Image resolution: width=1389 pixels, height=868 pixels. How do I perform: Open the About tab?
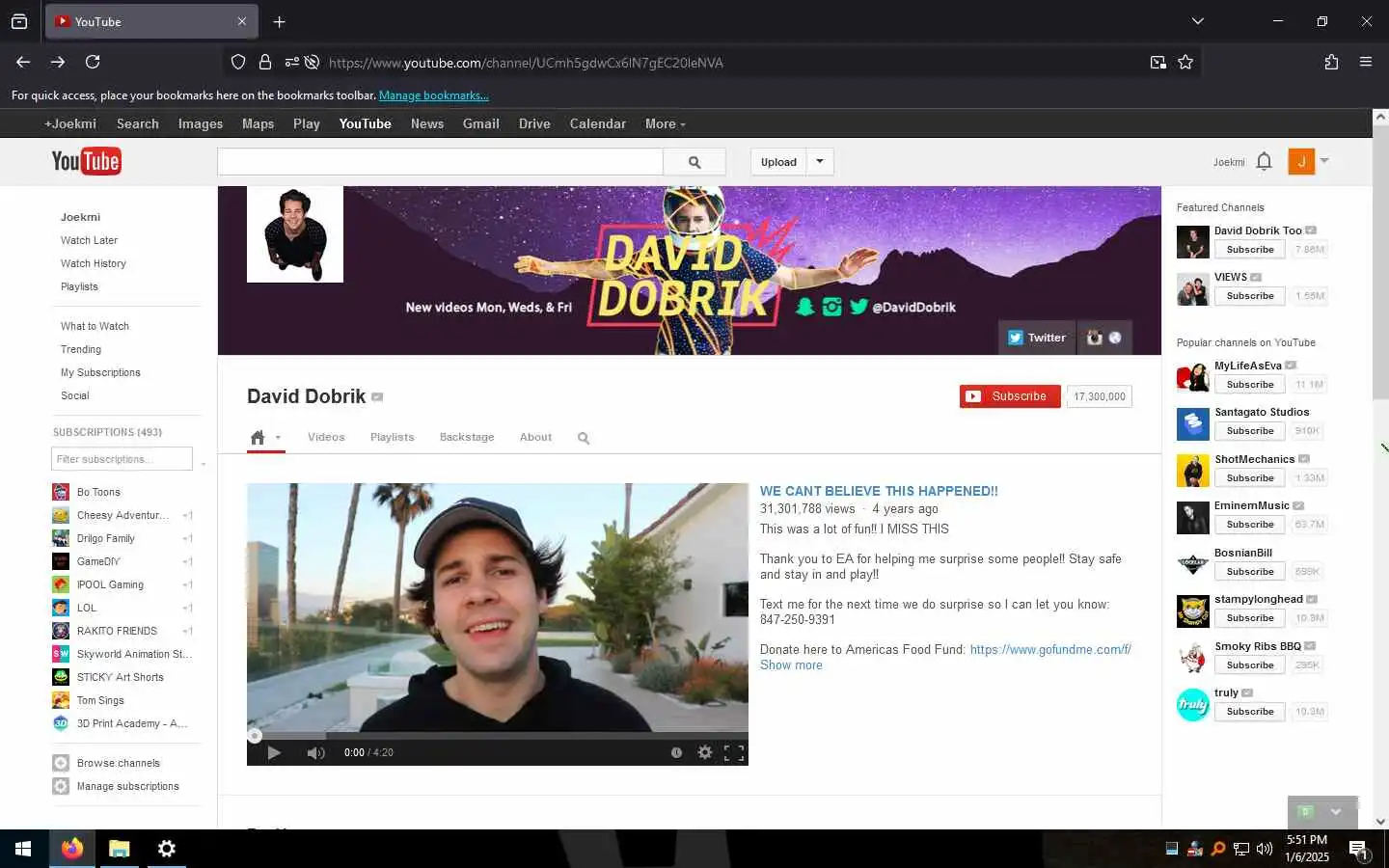[x=535, y=437]
